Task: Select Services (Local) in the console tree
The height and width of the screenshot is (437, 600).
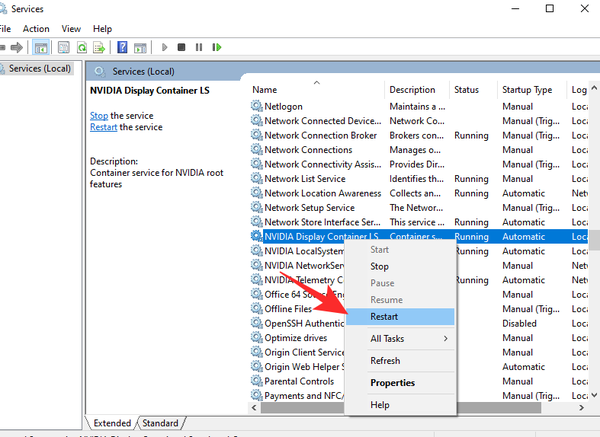Action: pyautogui.click(x=40, y=68)
